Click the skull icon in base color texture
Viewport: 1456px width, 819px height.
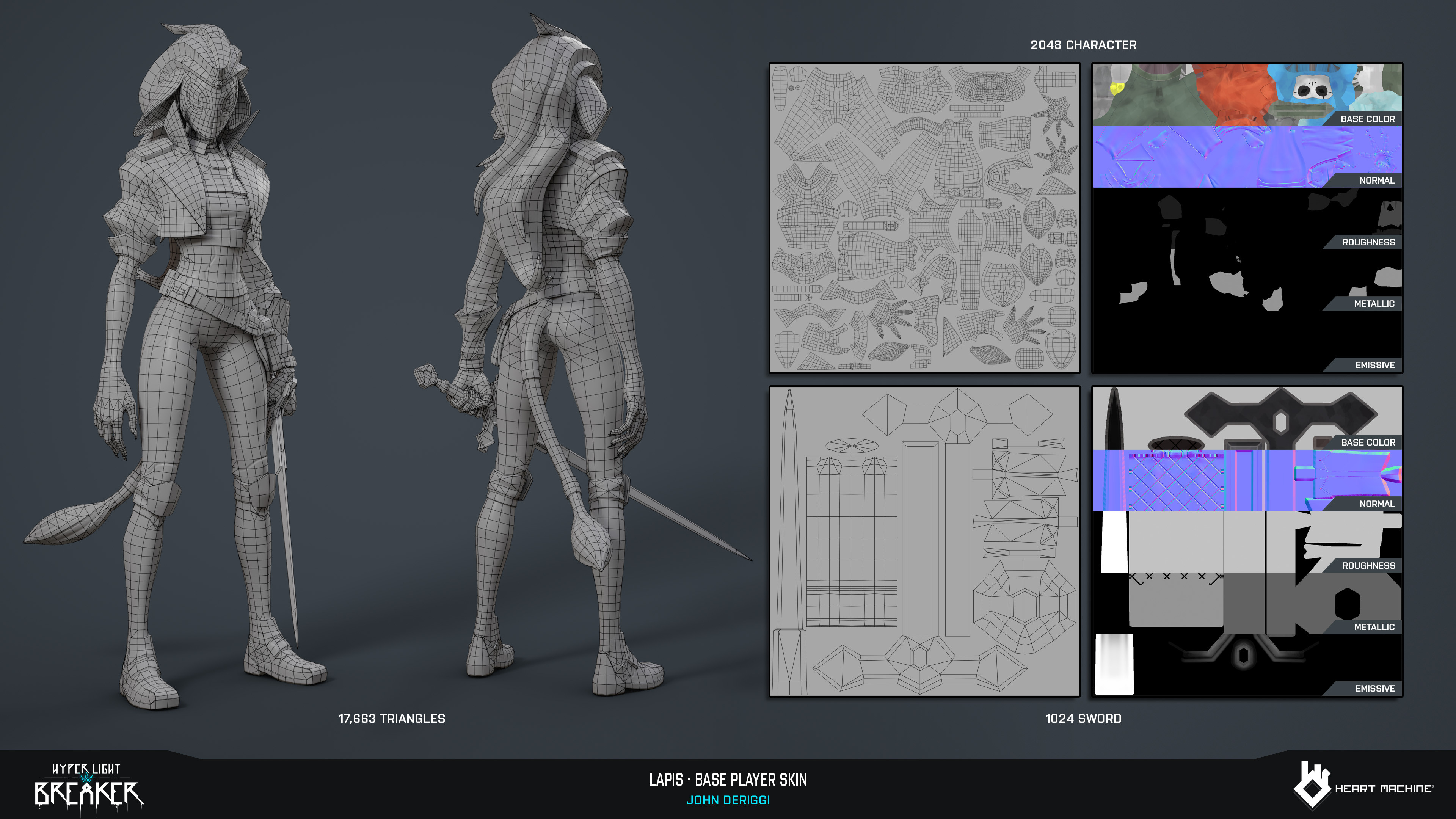(1312, 89)
